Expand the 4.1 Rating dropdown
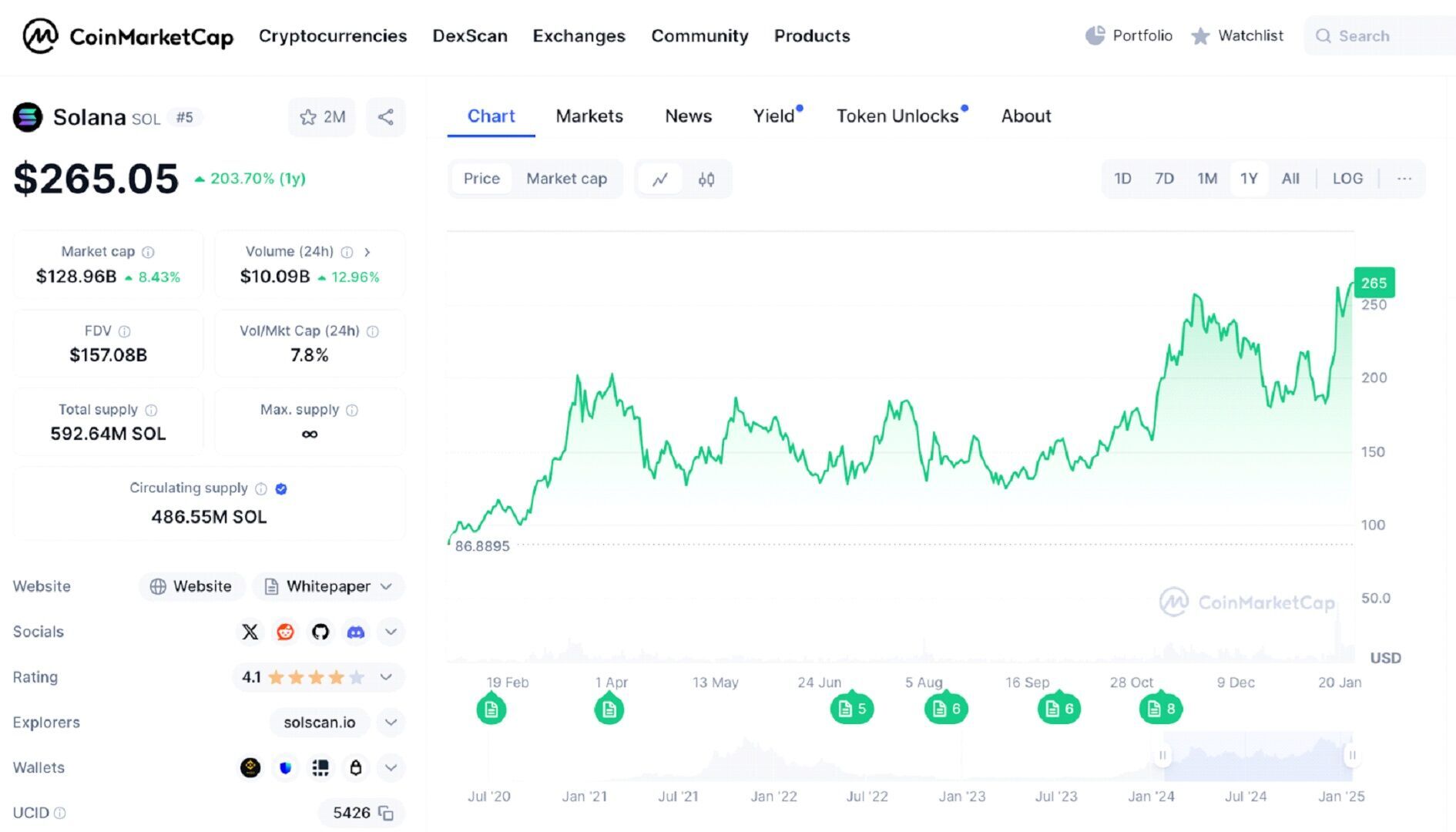The width and height of the screenshot is (1456, 832). pos(318,677)
